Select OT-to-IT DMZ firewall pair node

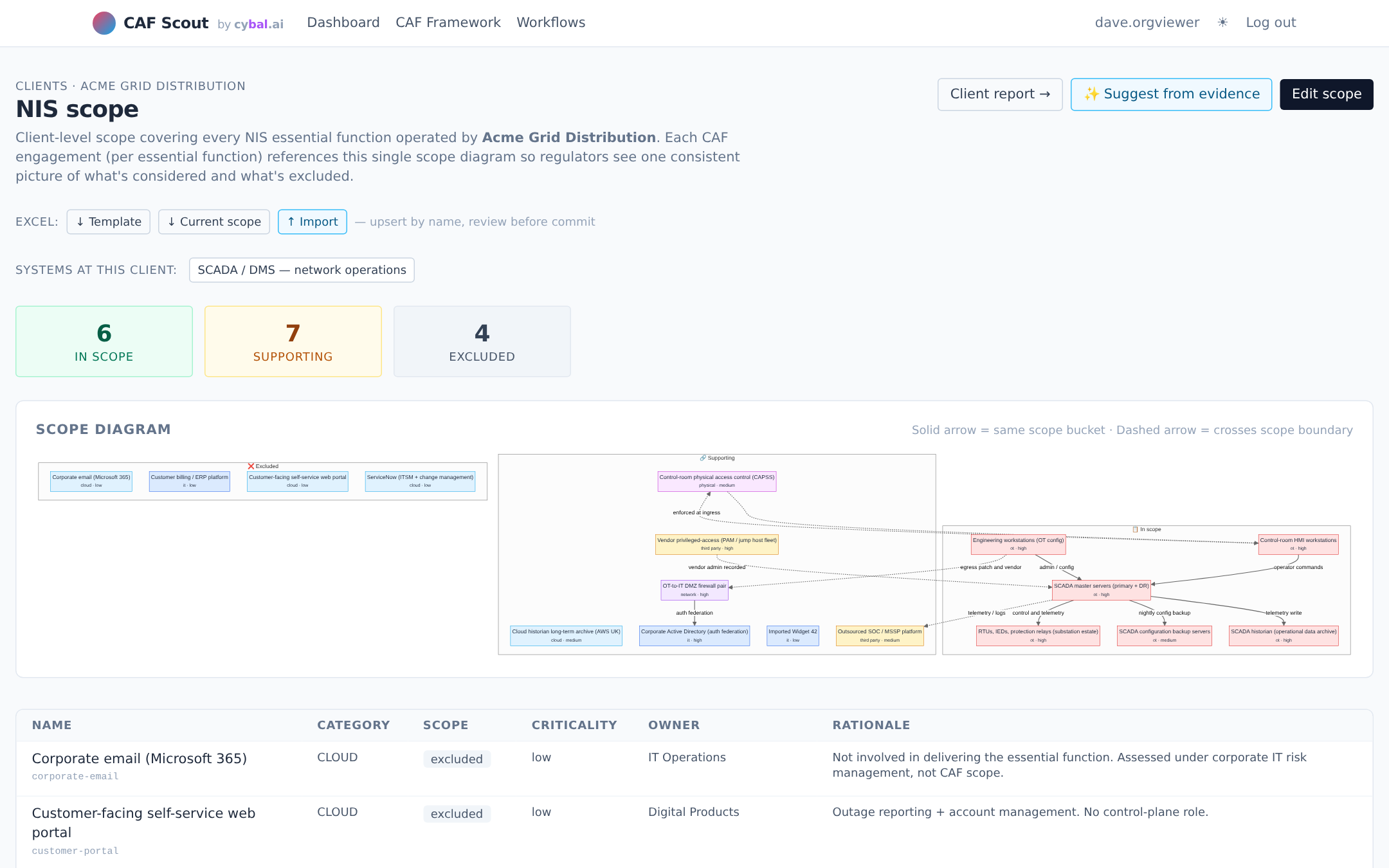point(694,590)
